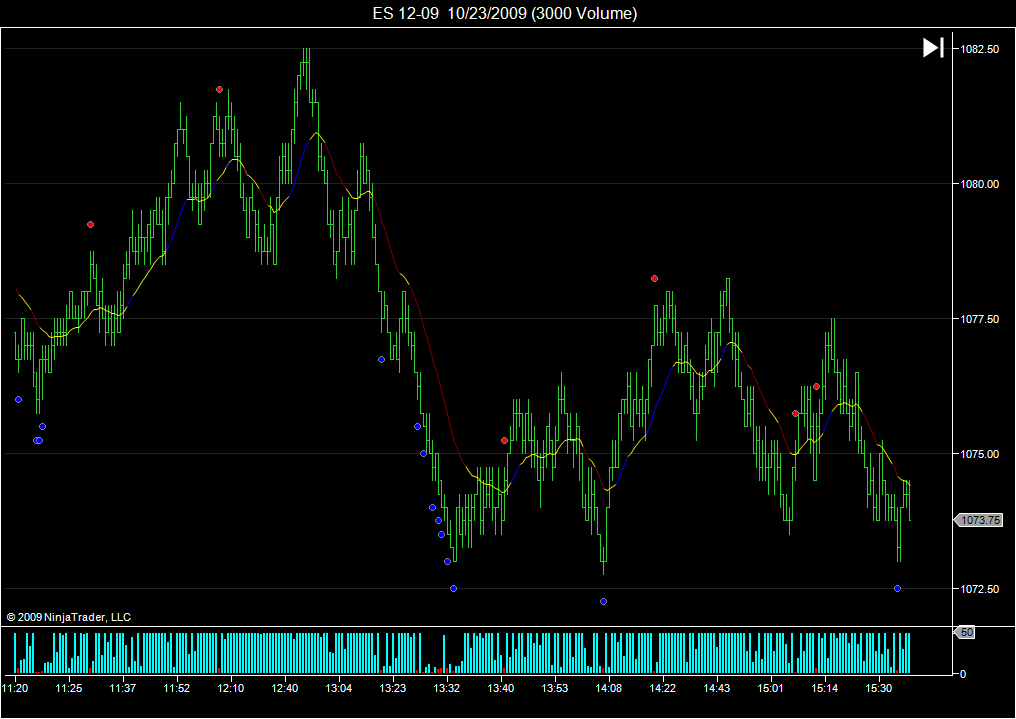Click the blue dot at 1072.50 near 13:32

tap(454, 589)
